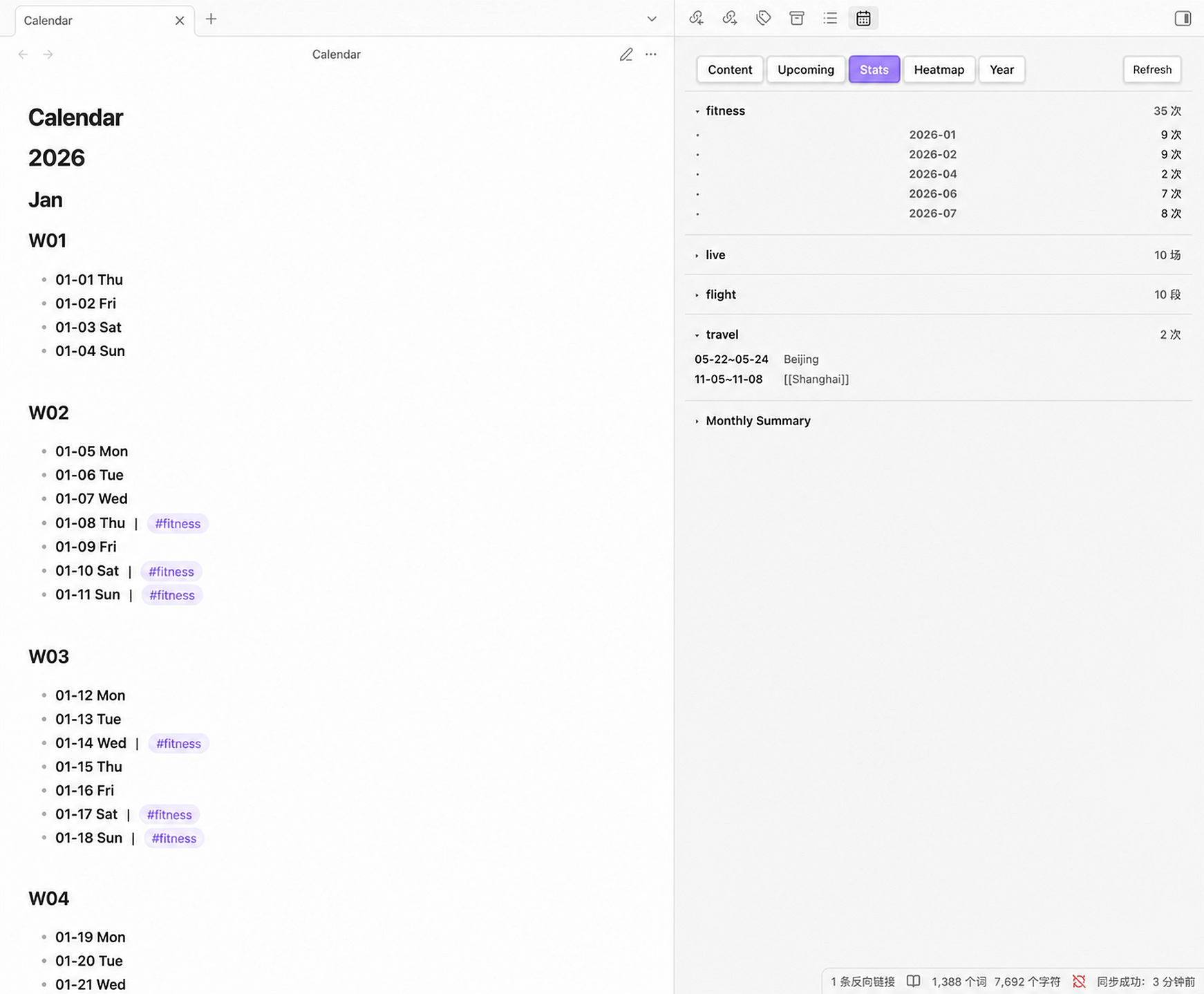Collapse the travel stats section
Screen dimensions: 1204x994
click(697, 335)
